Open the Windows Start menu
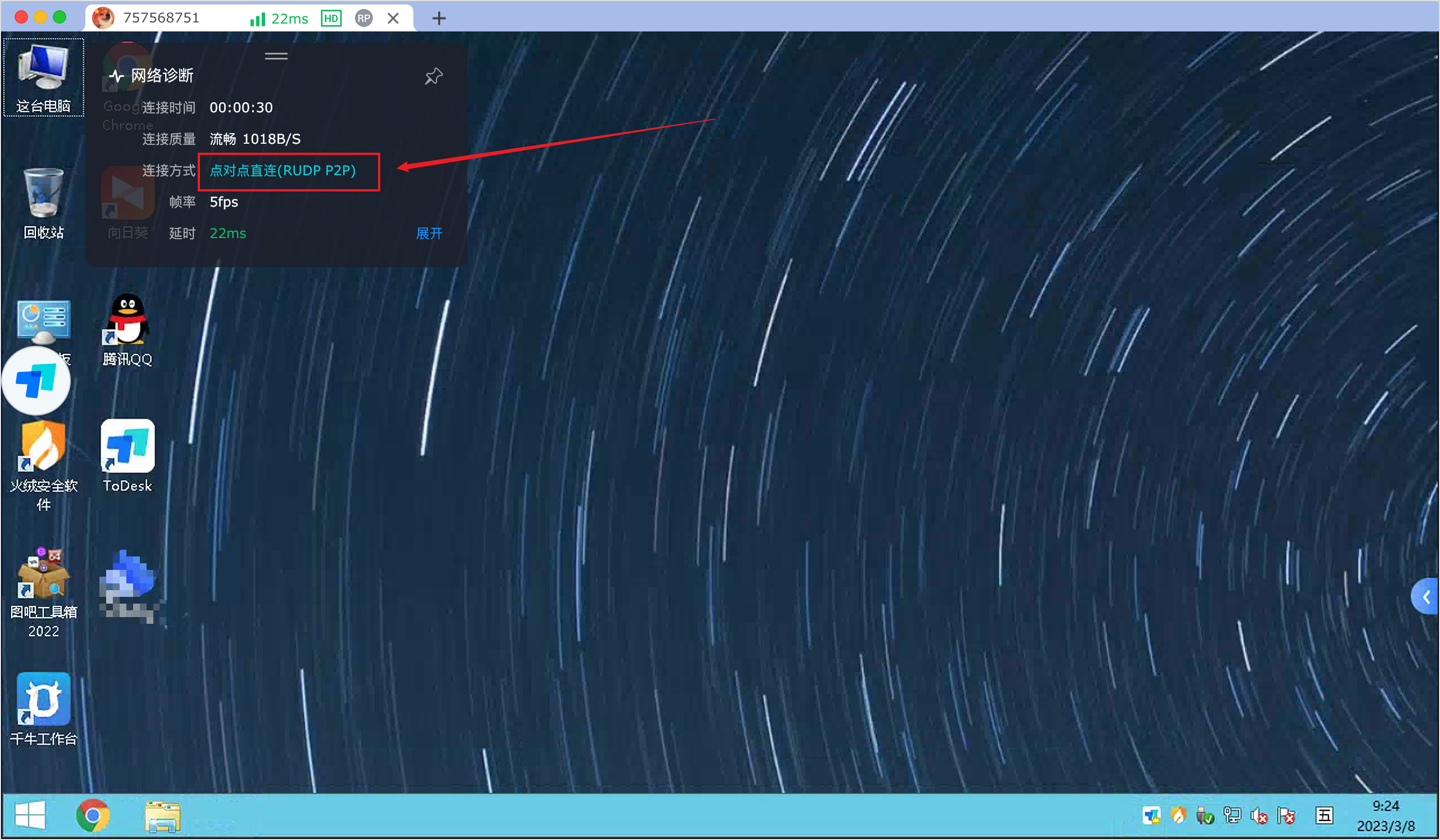 point(30,815)
